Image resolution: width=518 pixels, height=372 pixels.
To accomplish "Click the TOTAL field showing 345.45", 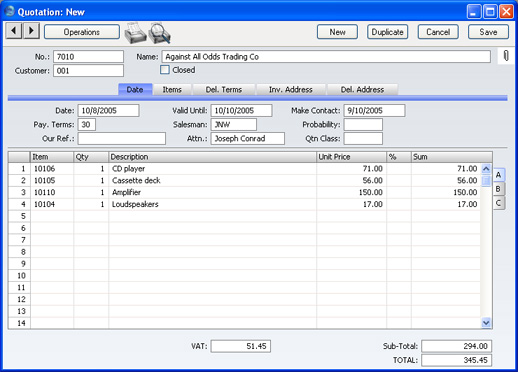I will coord(456,360).
